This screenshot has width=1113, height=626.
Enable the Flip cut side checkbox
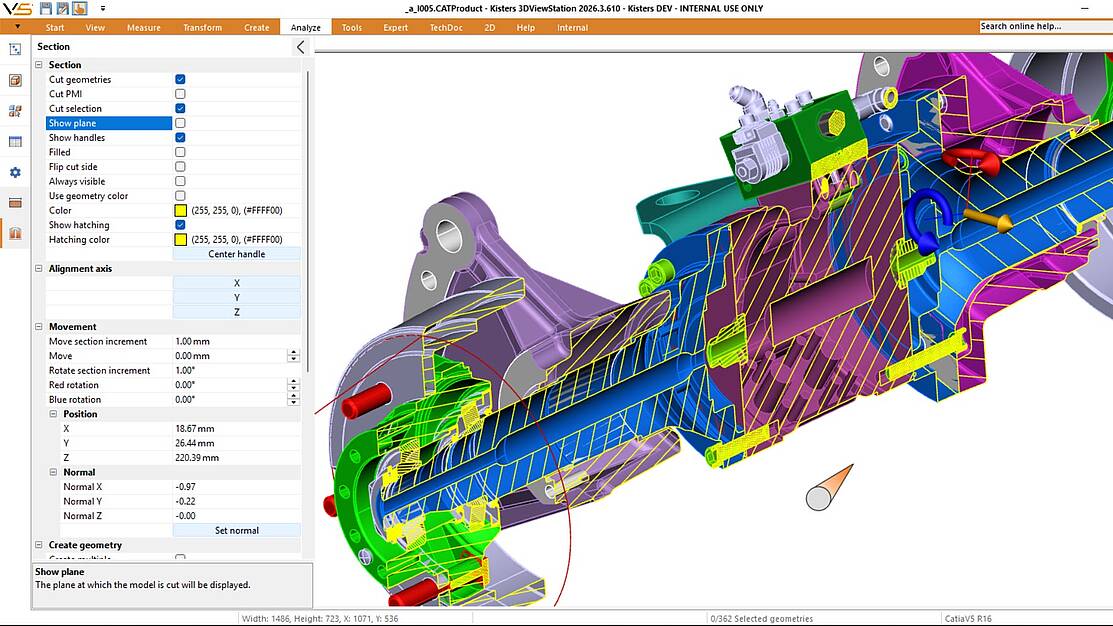[x=180, y=167]
